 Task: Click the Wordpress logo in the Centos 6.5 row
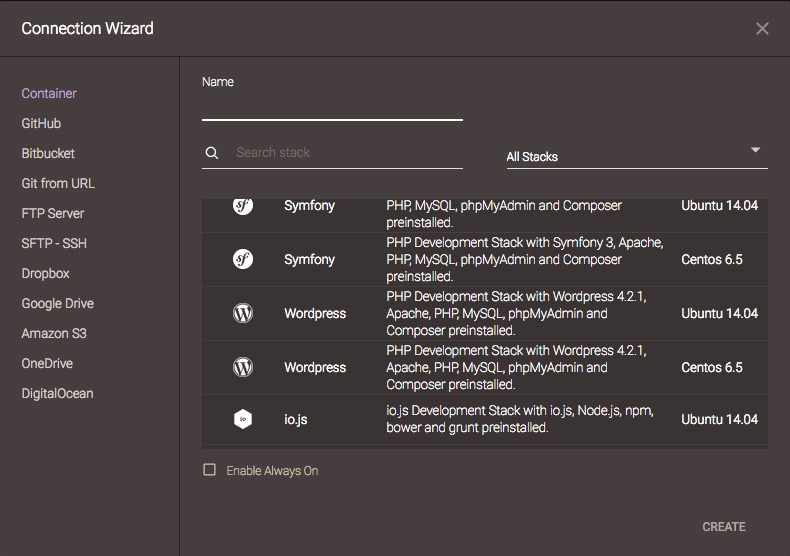243,367
